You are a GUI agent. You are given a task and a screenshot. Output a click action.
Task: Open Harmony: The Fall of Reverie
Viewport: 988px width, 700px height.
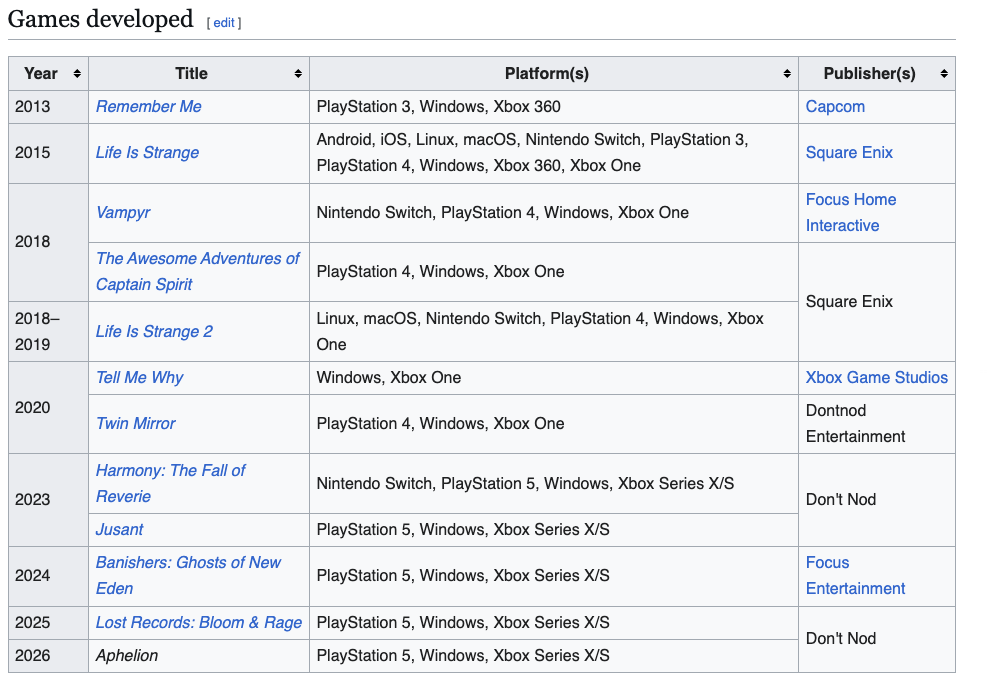(170, 471)
